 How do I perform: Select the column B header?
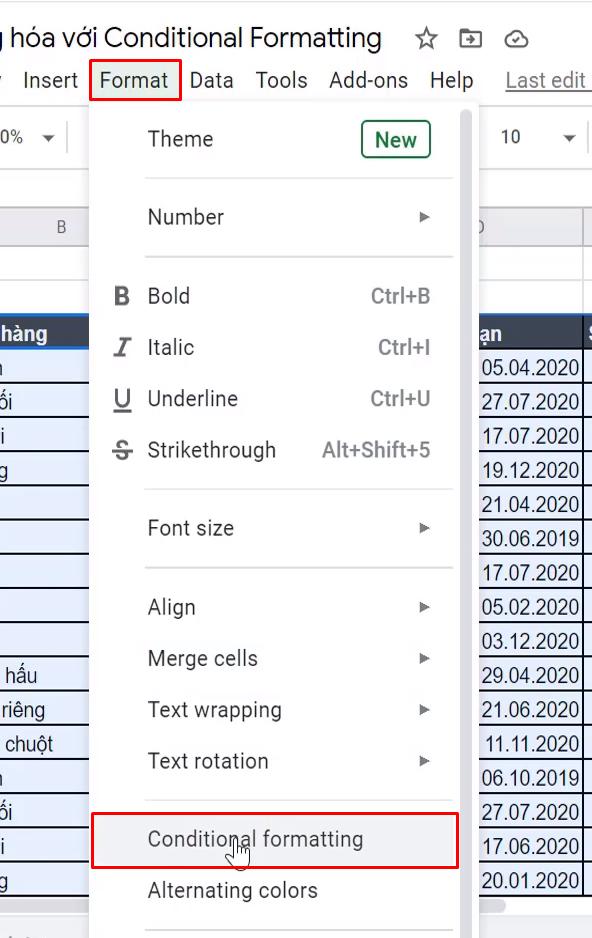[60, 227]
